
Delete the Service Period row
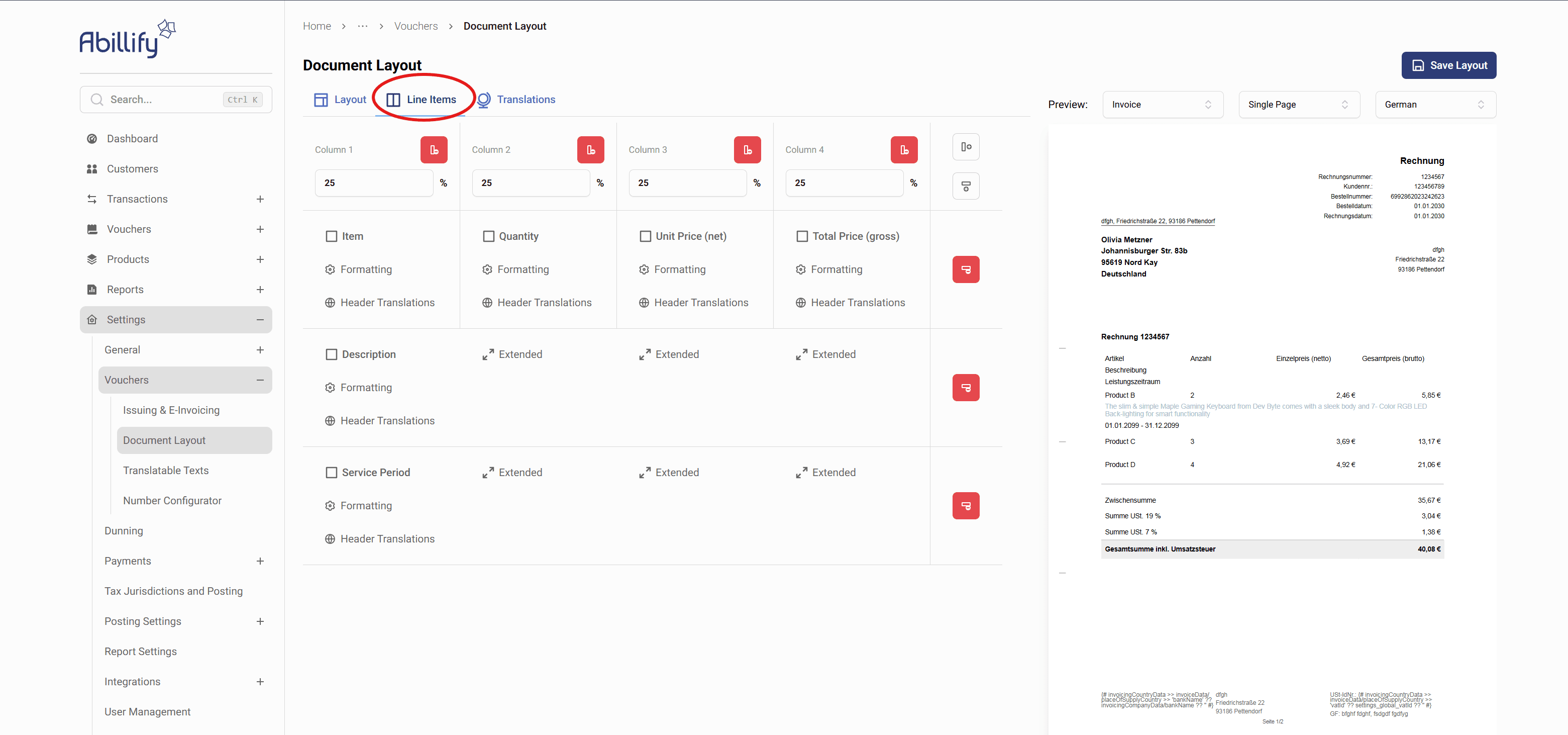[x=966, y=505]
